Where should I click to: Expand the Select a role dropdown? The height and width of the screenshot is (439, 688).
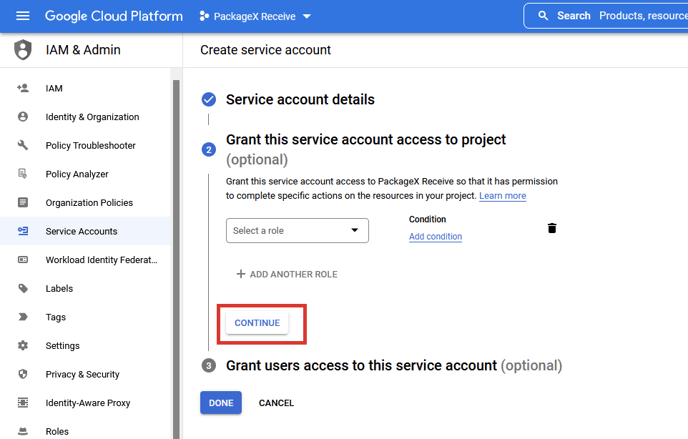[297, 231]
